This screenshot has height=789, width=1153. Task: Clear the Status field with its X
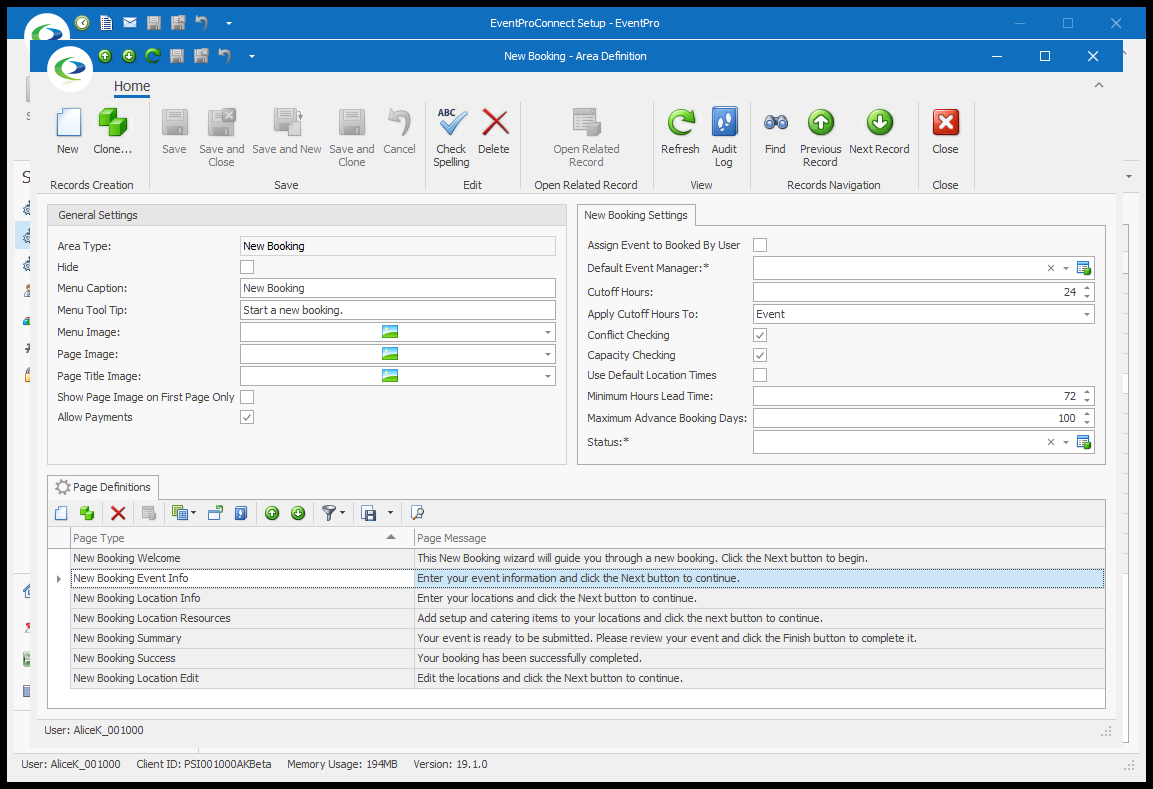point(1051,443)
